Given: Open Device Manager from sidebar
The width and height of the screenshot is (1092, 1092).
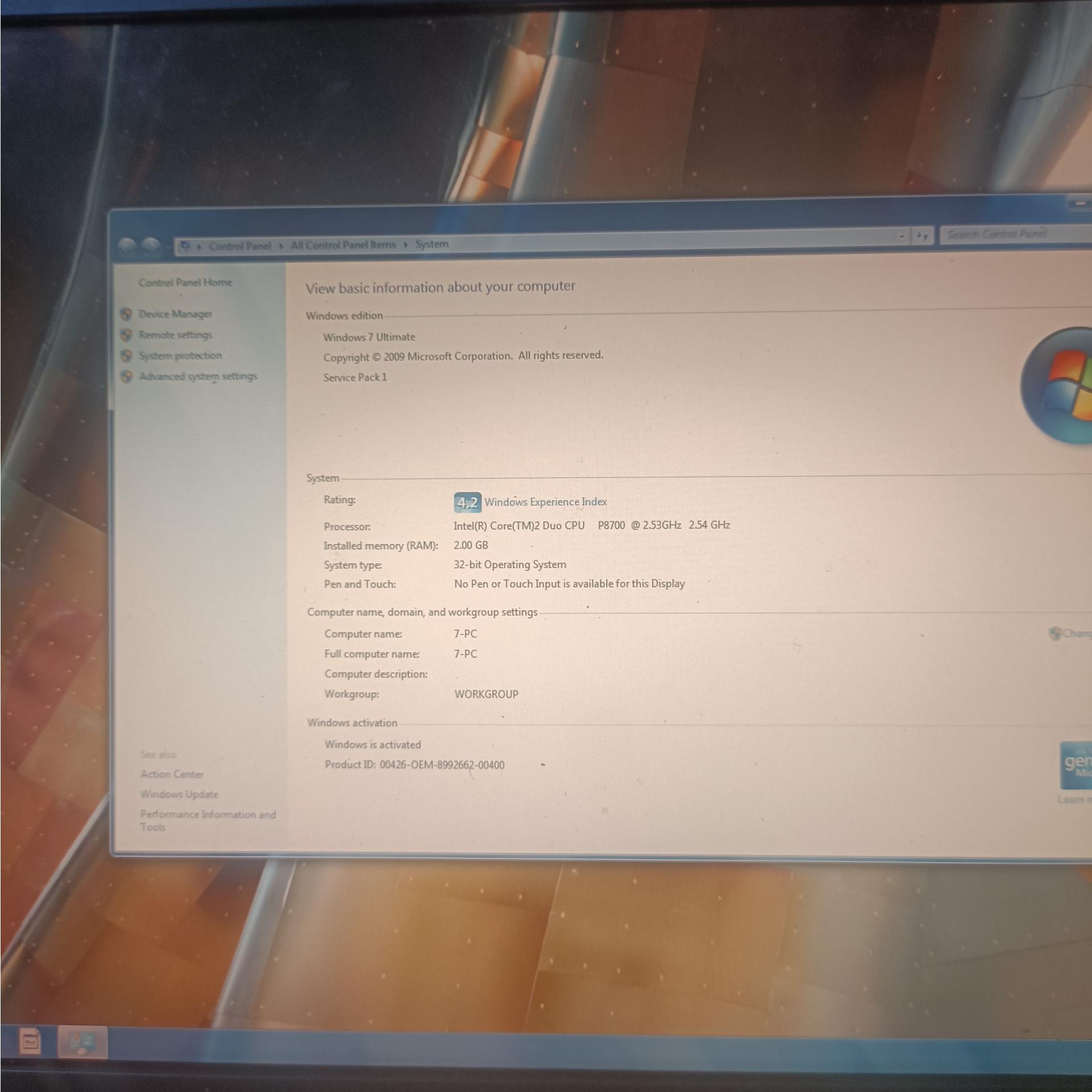Looking at the screenshot, I should tap(175, 314).
